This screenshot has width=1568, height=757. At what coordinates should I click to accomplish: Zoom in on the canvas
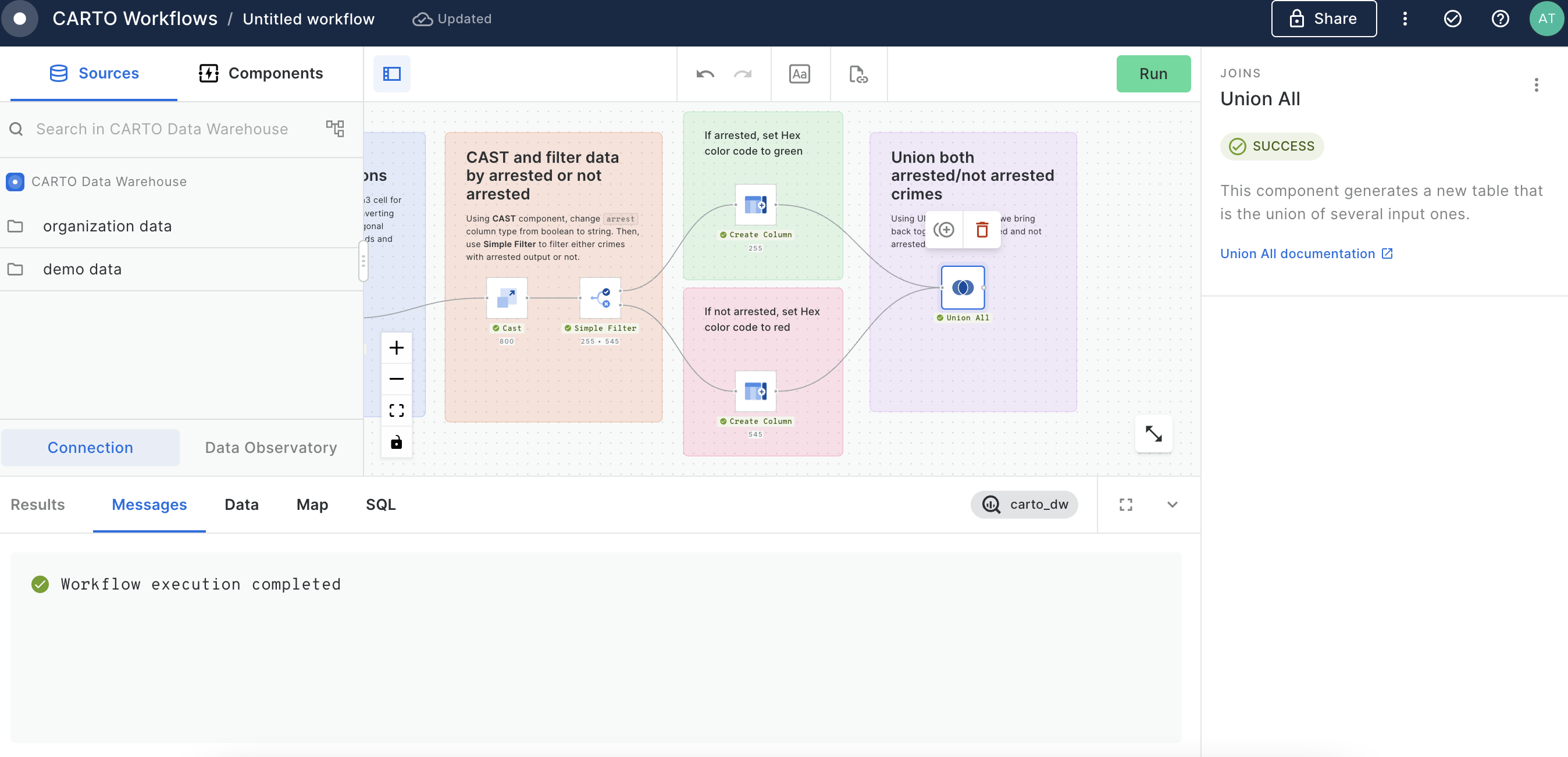[x=396, y=348]
